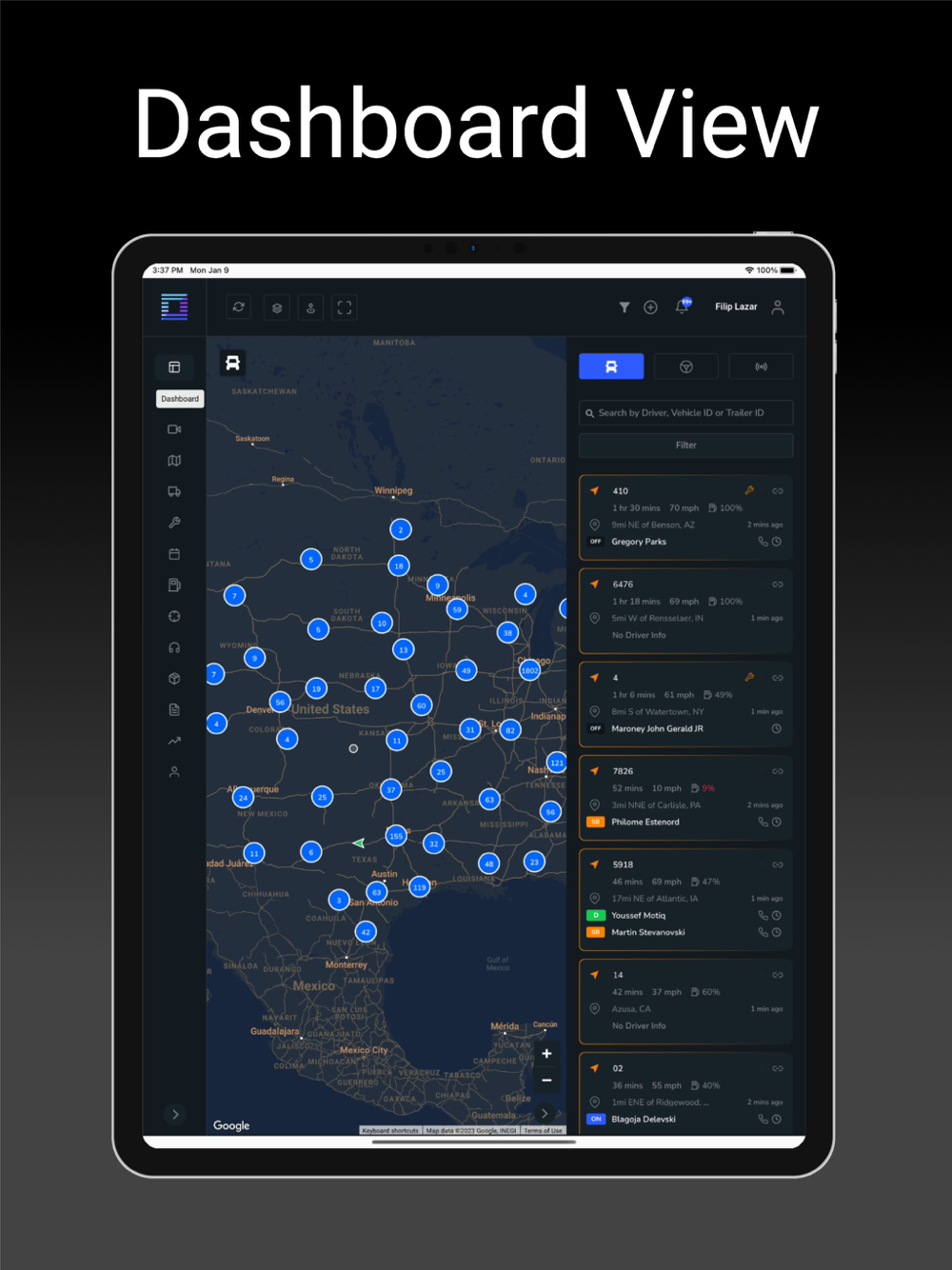Open the calendar sidebar section

[174, 554]
